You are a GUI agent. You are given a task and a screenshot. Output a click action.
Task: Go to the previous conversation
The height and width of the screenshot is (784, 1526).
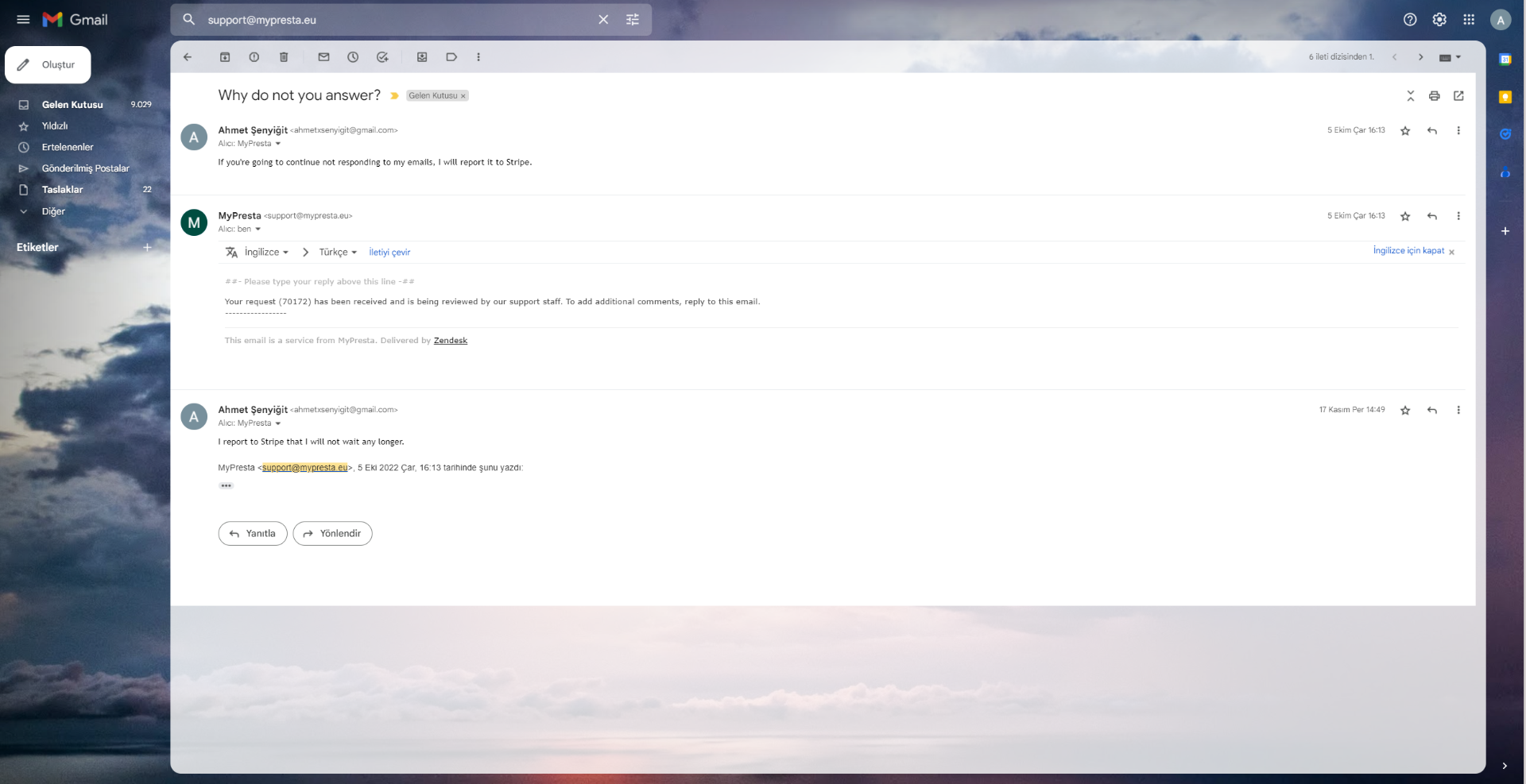(1394, 57)
